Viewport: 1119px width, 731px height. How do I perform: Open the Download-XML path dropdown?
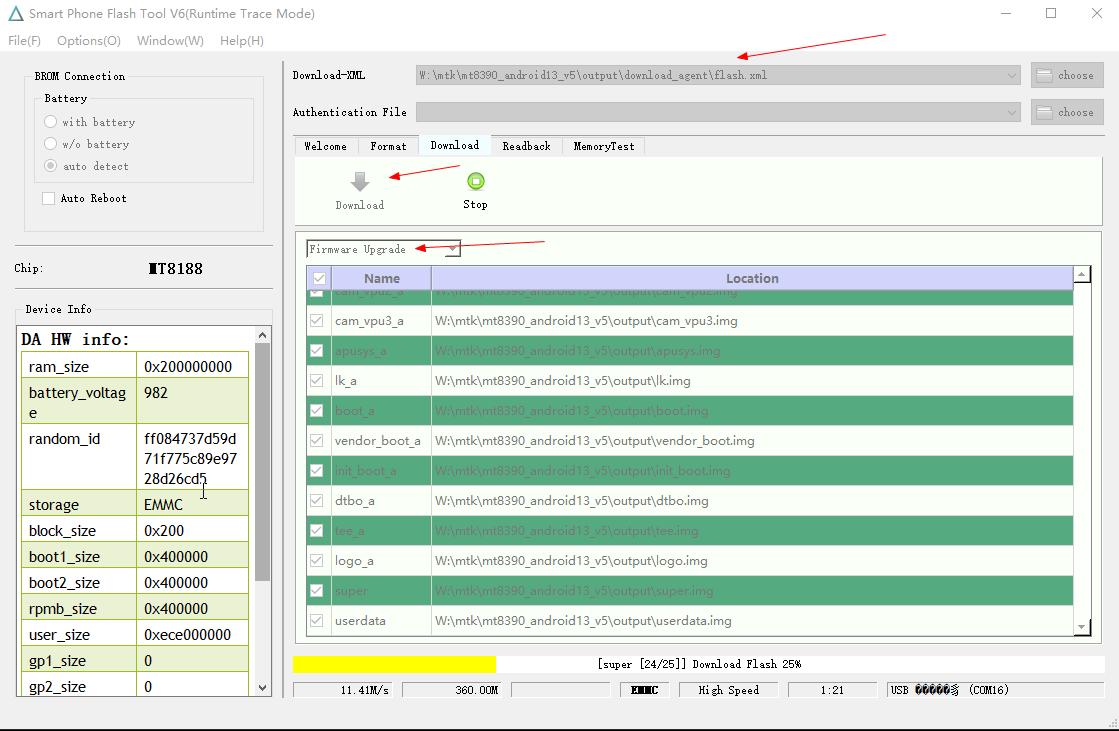click(x=1011, y=75)
